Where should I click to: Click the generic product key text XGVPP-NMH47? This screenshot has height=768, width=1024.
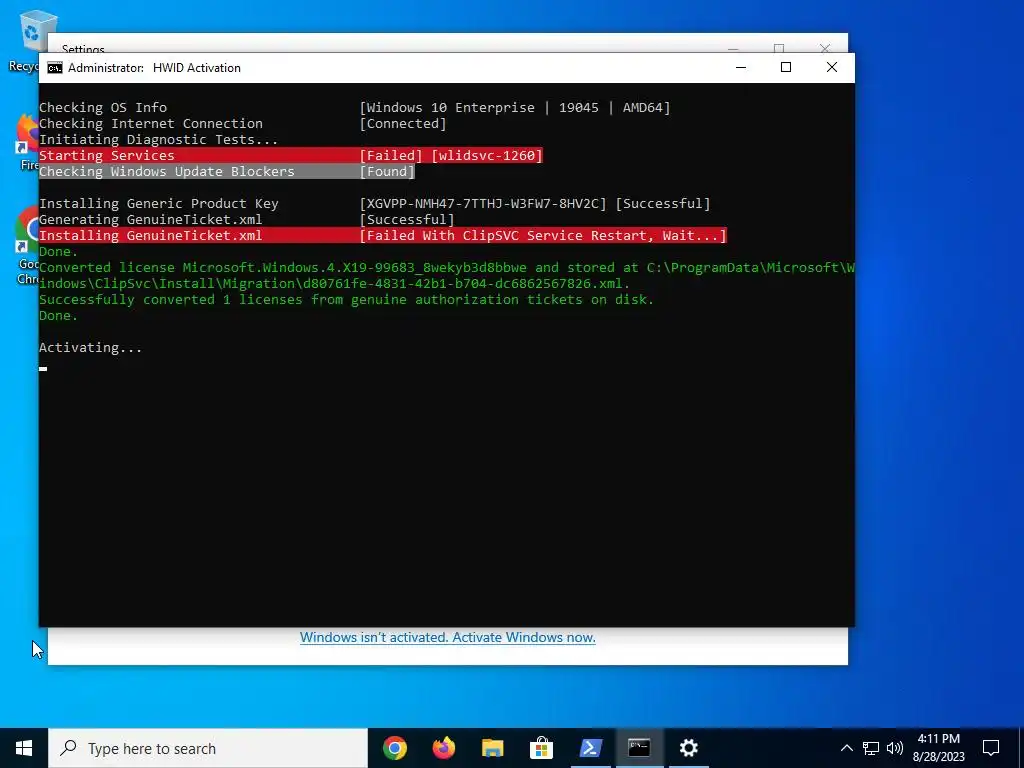483,204
